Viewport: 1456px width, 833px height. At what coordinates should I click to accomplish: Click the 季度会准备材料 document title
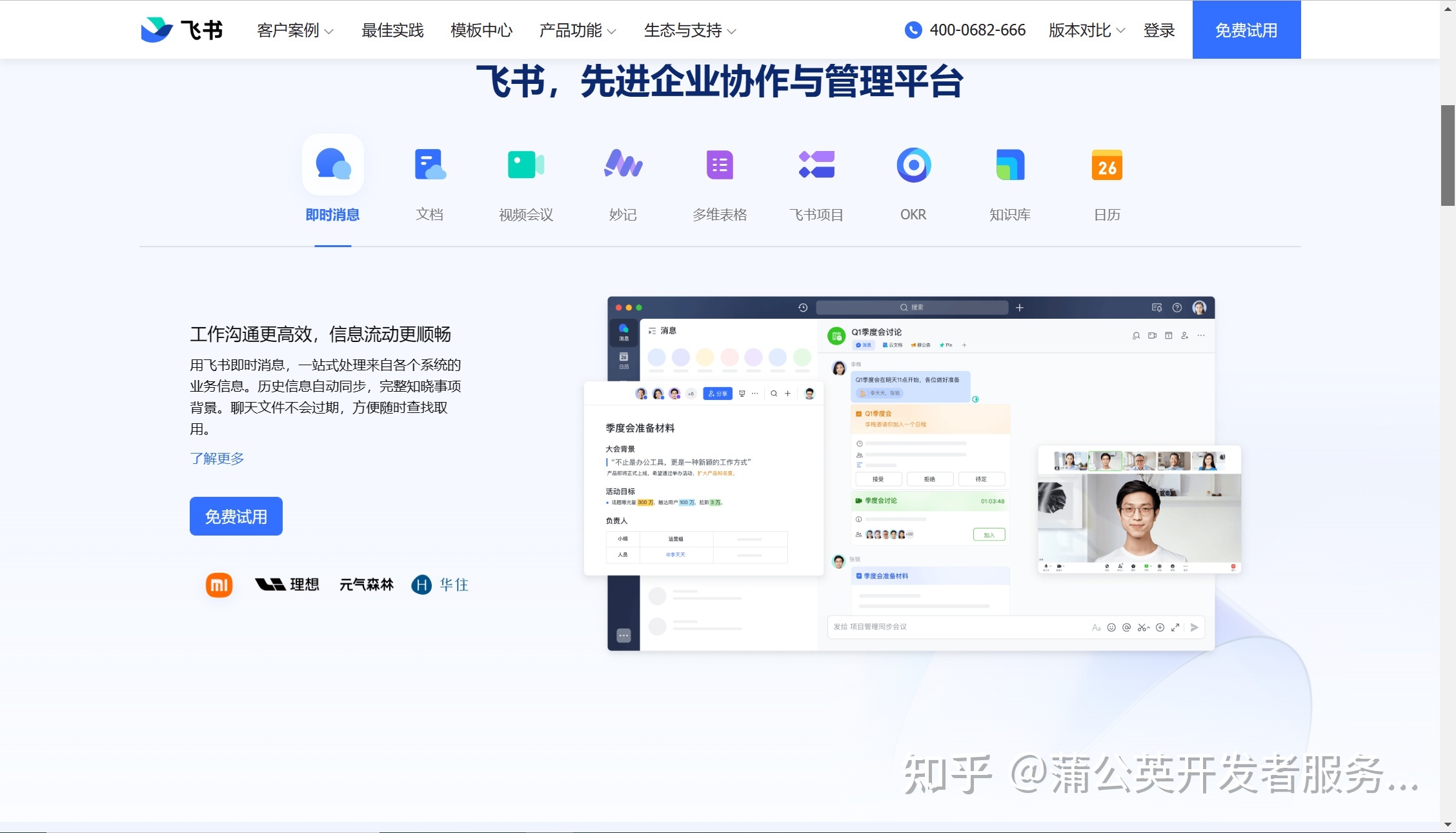(x=640, y=428)
